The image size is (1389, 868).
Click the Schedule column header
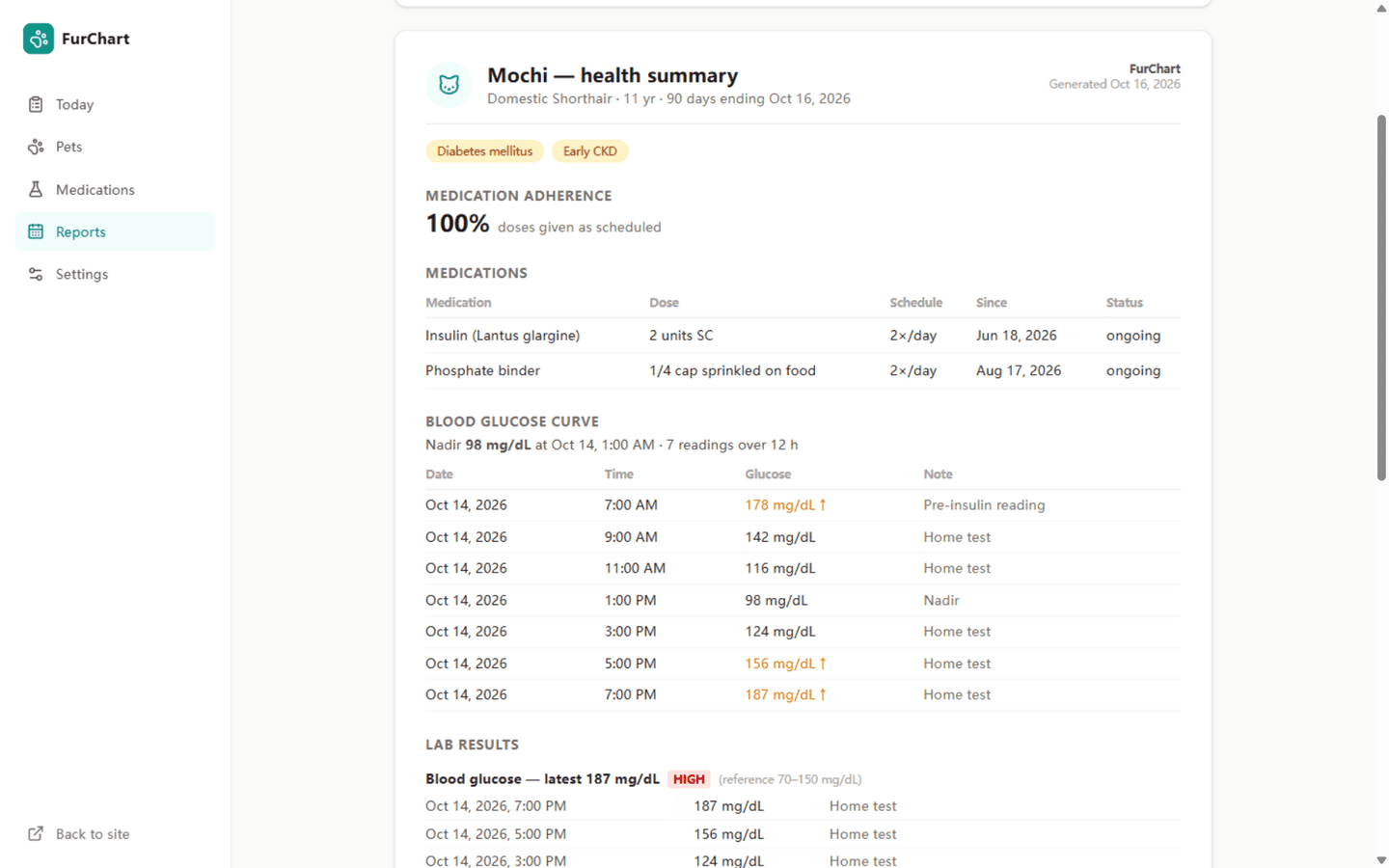click(915, 303)
